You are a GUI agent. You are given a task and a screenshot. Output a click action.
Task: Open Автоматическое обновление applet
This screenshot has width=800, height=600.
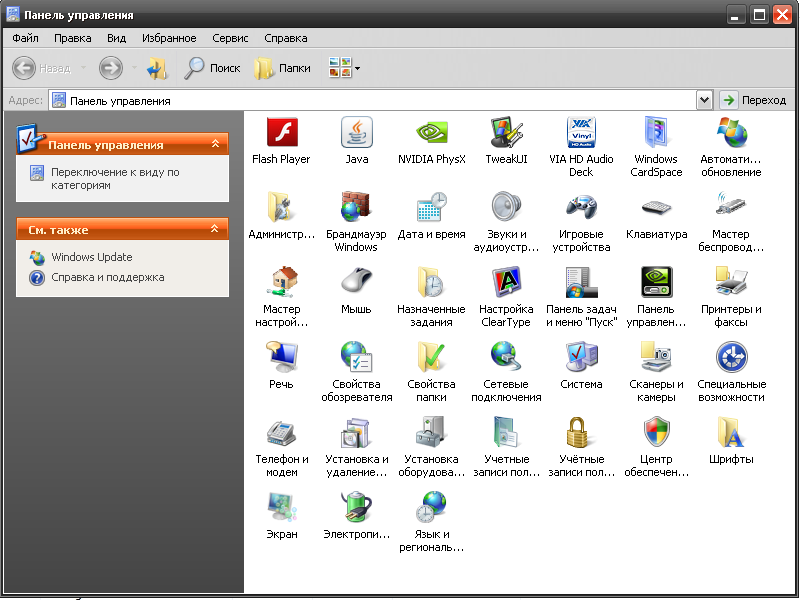point(731,147)
